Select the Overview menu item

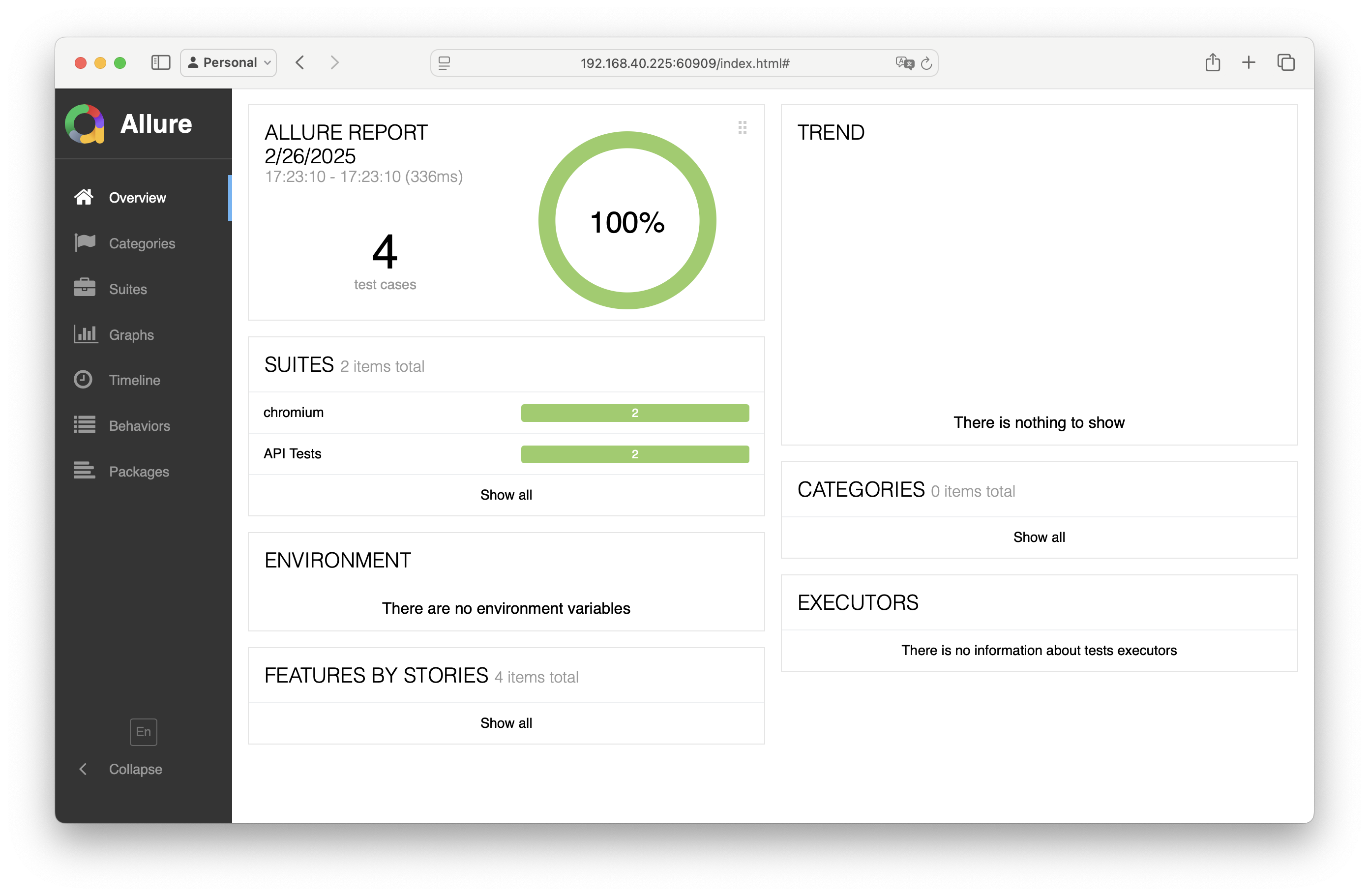pos(138,197)
